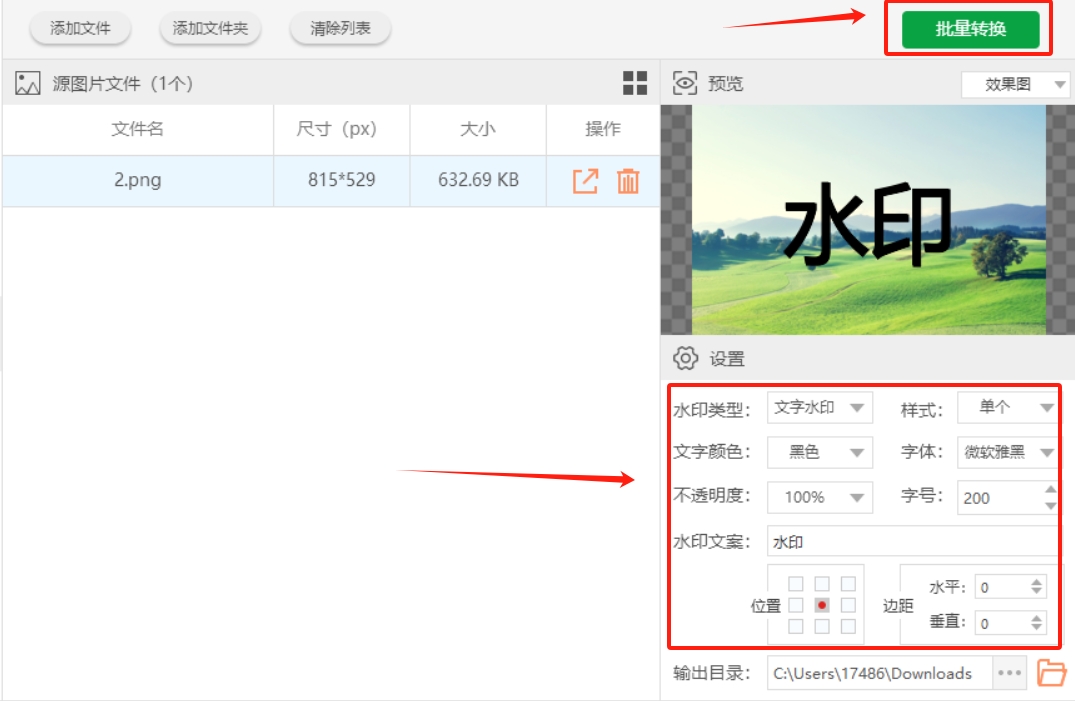This screenshot has height=701, width=1075.
Task: Start 批量转换 batch conversion
Action: 970,29
